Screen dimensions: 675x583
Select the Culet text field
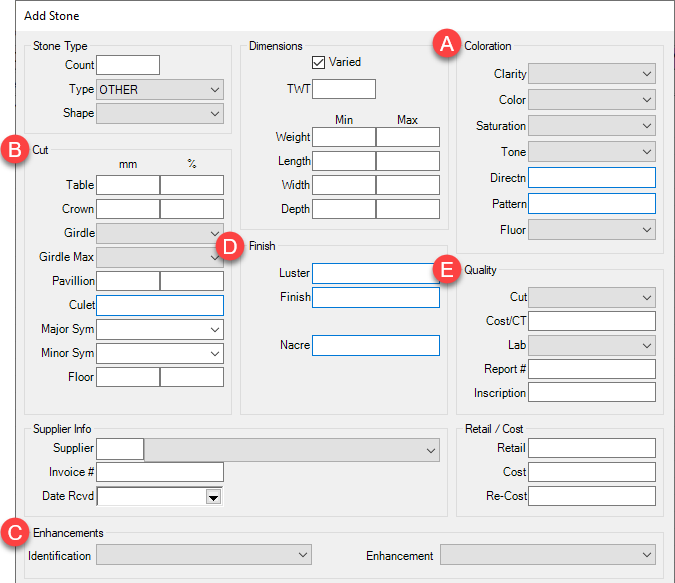159,305
